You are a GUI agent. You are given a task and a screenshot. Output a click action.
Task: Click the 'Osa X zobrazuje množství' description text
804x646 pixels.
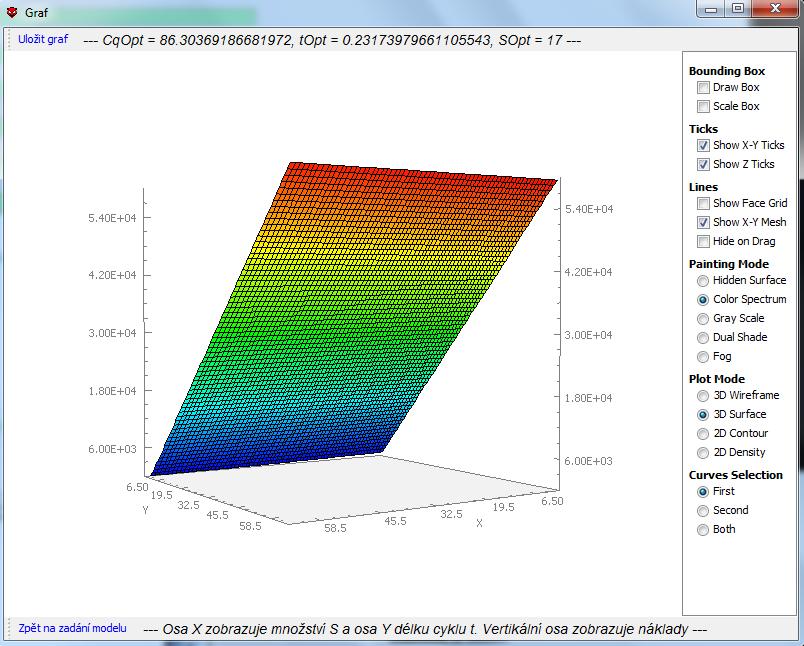click(425, 629)
